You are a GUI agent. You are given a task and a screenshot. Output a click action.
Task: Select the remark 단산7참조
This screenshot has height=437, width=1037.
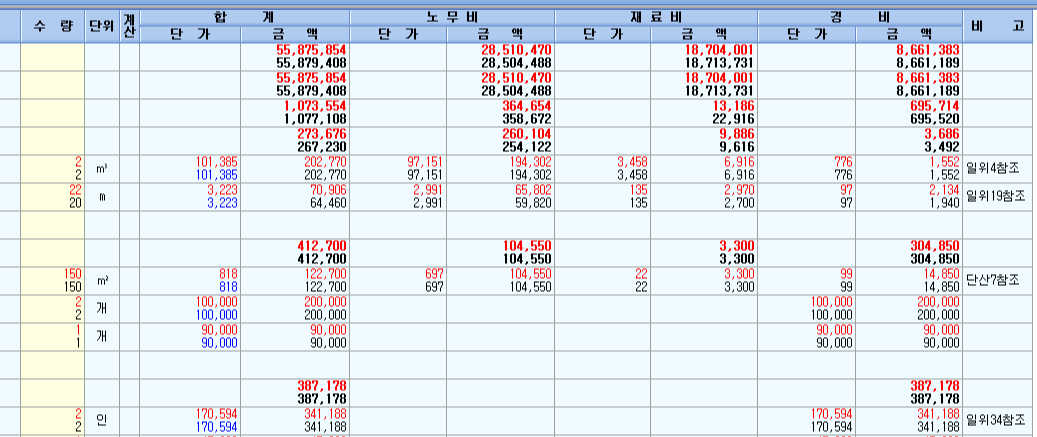[995, 280]
